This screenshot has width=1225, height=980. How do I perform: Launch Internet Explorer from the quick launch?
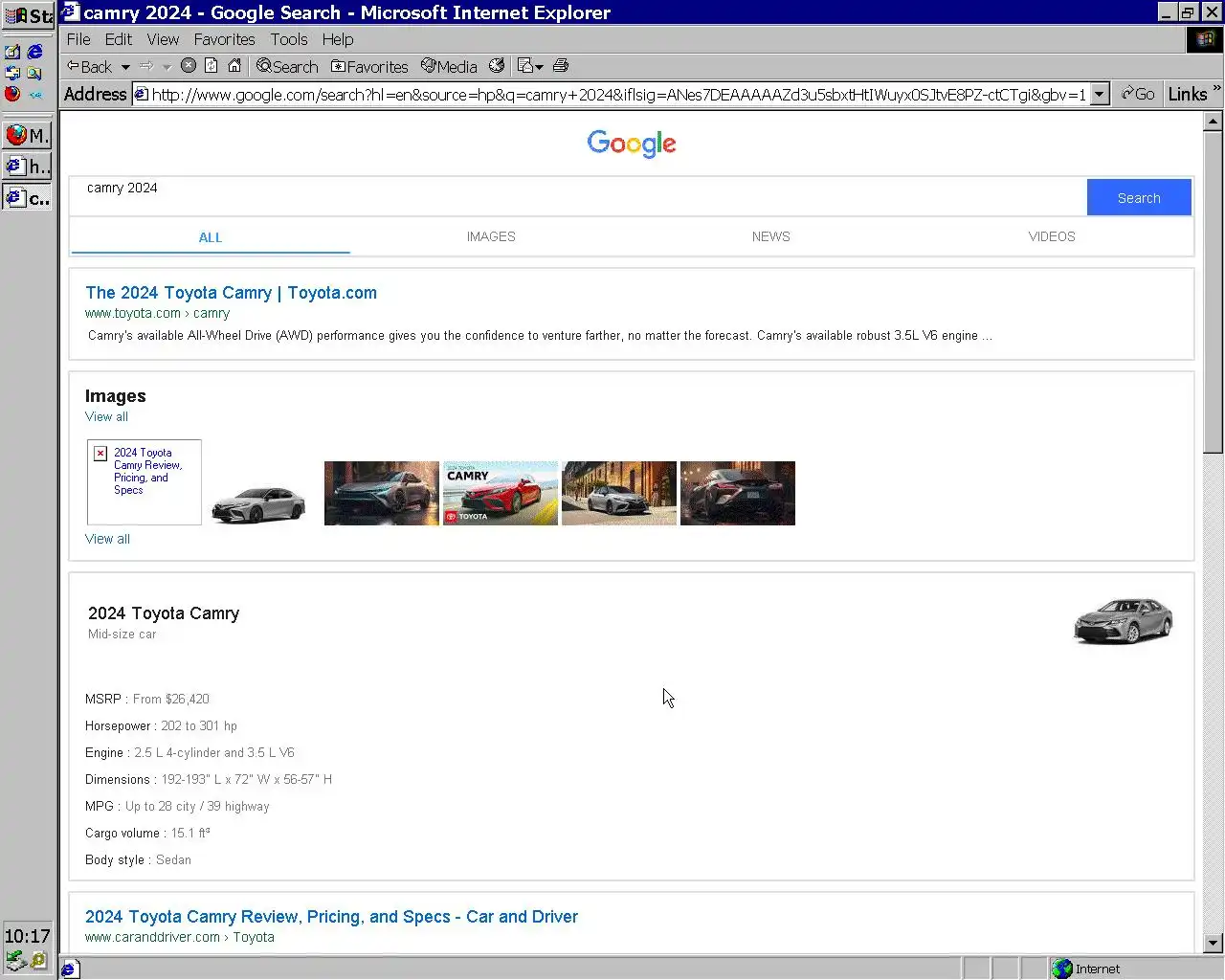pyautogui.click(x=35, y=52)
